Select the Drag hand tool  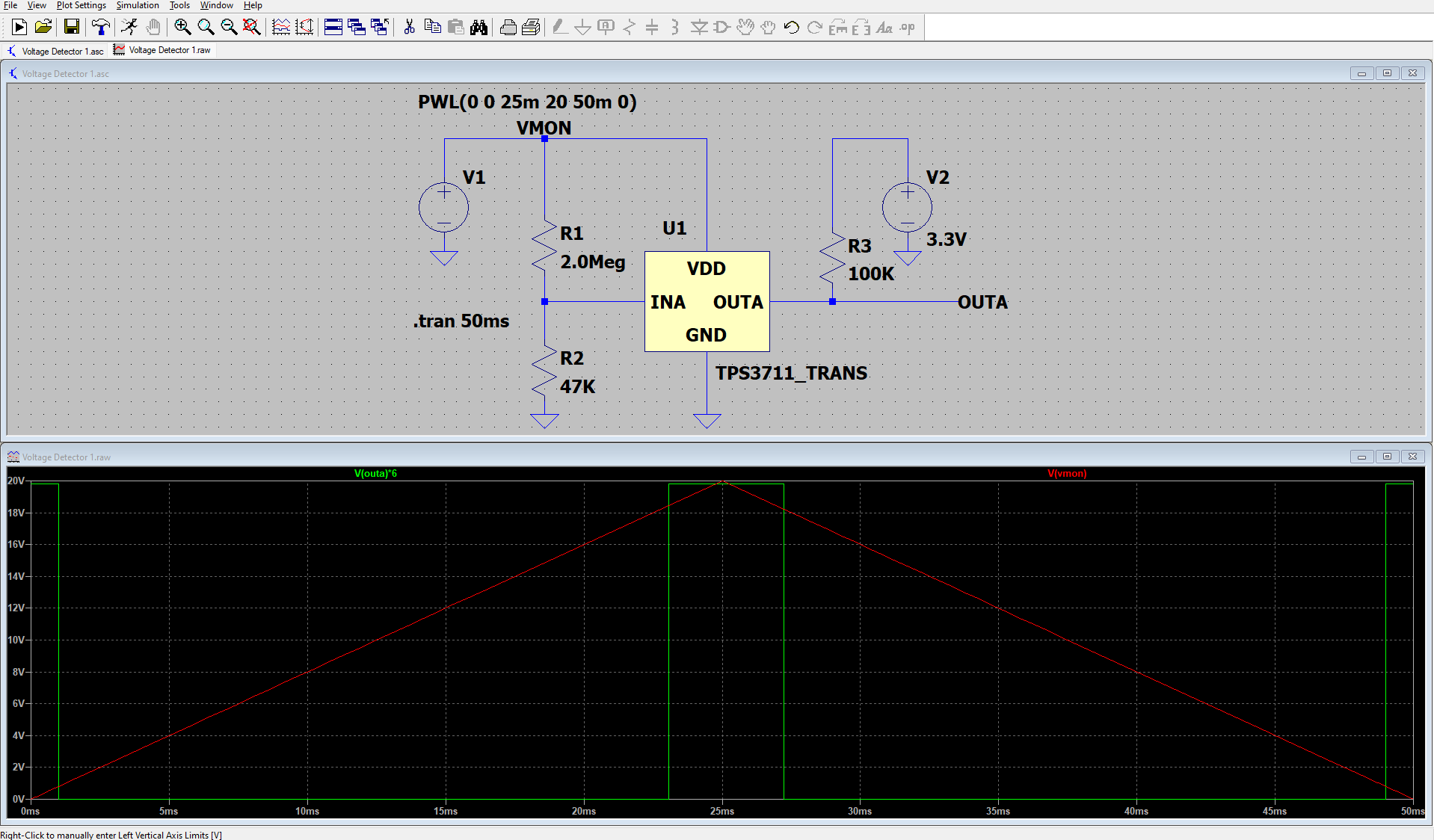(769, 28)
